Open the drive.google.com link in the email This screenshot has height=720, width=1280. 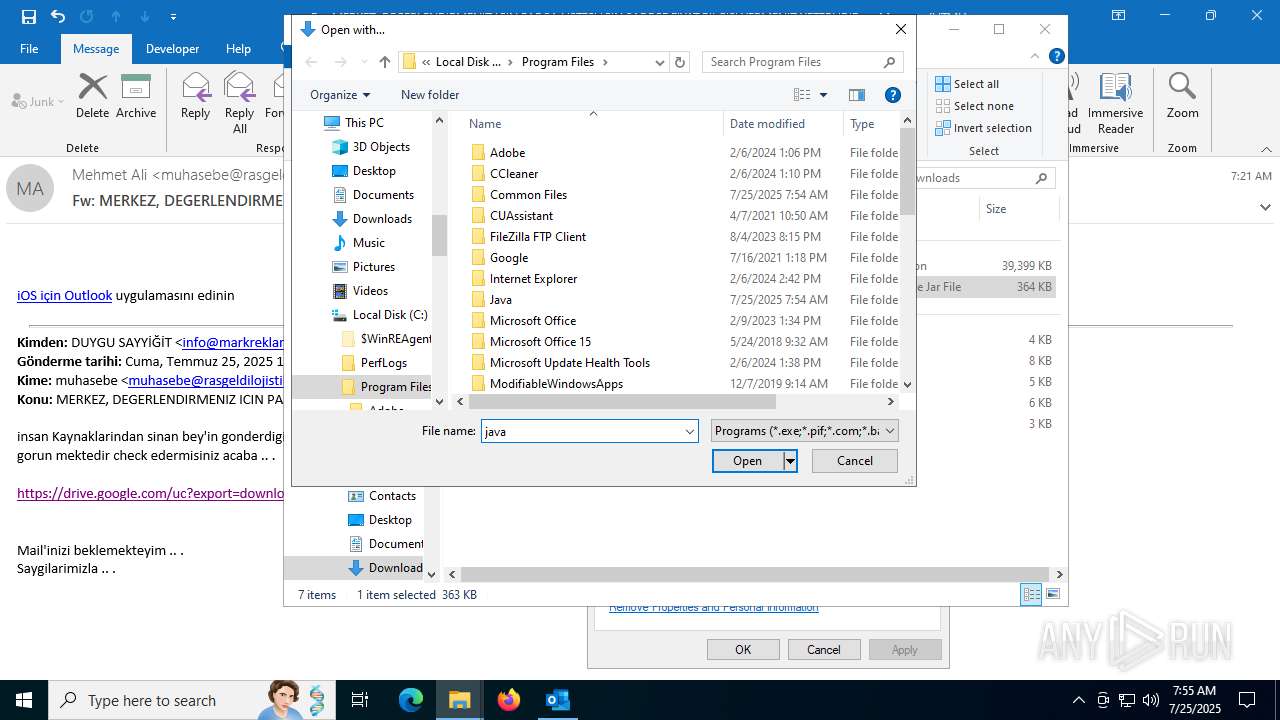[x=151, y=493]
